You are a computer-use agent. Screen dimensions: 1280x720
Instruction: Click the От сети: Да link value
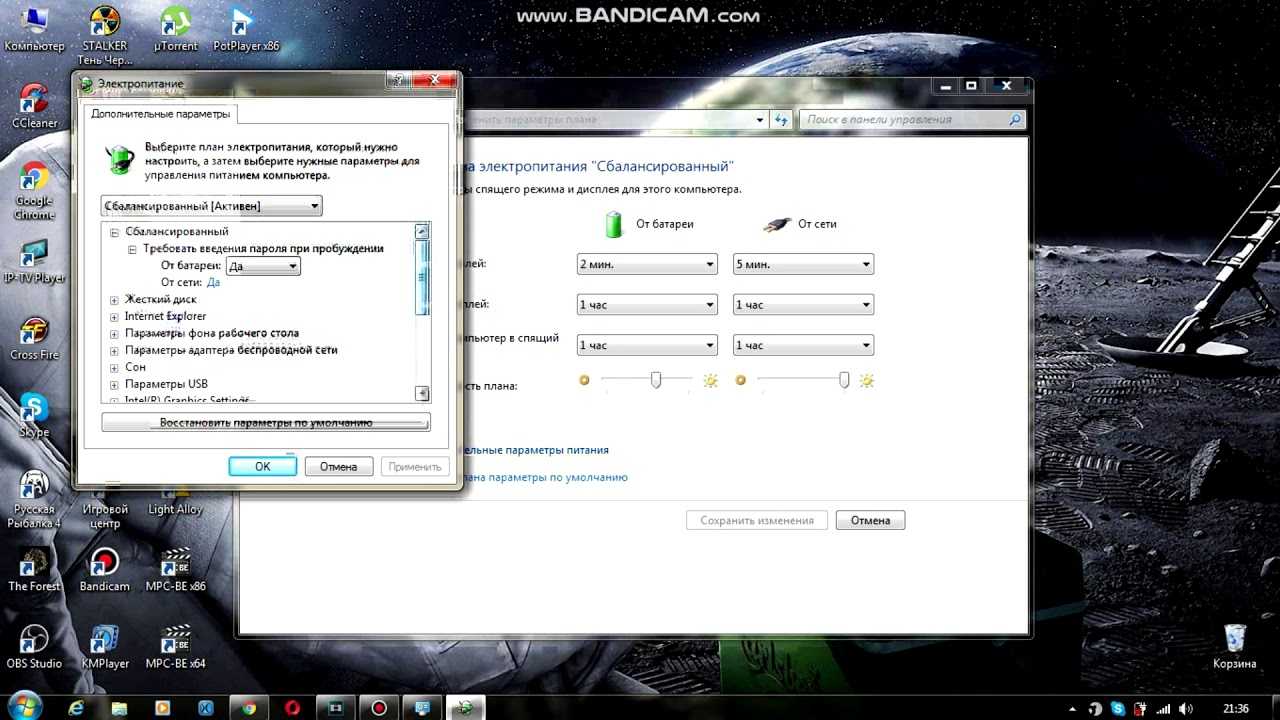(x=213, y=283)
